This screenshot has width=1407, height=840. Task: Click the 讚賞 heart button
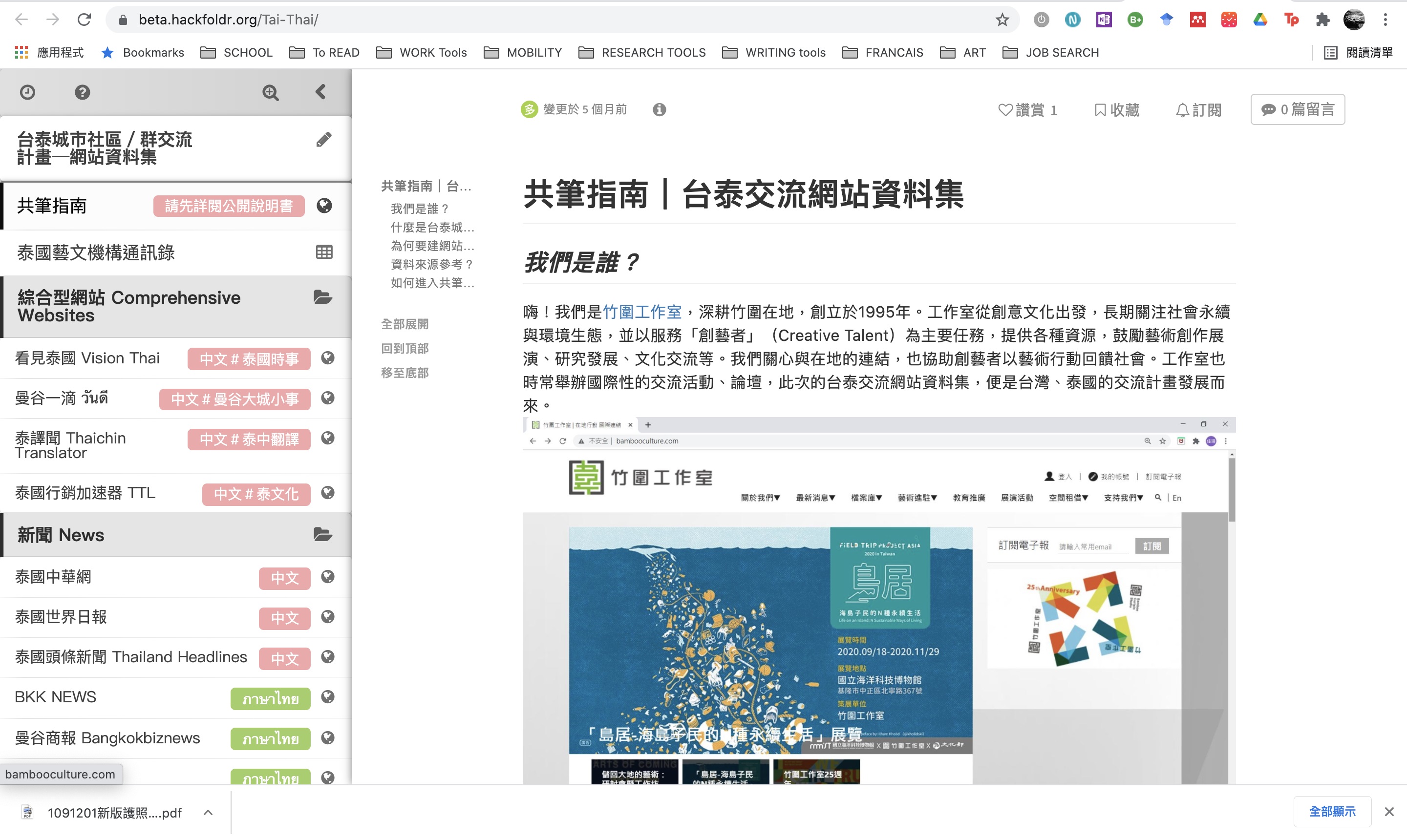(x=1028, y=110)
